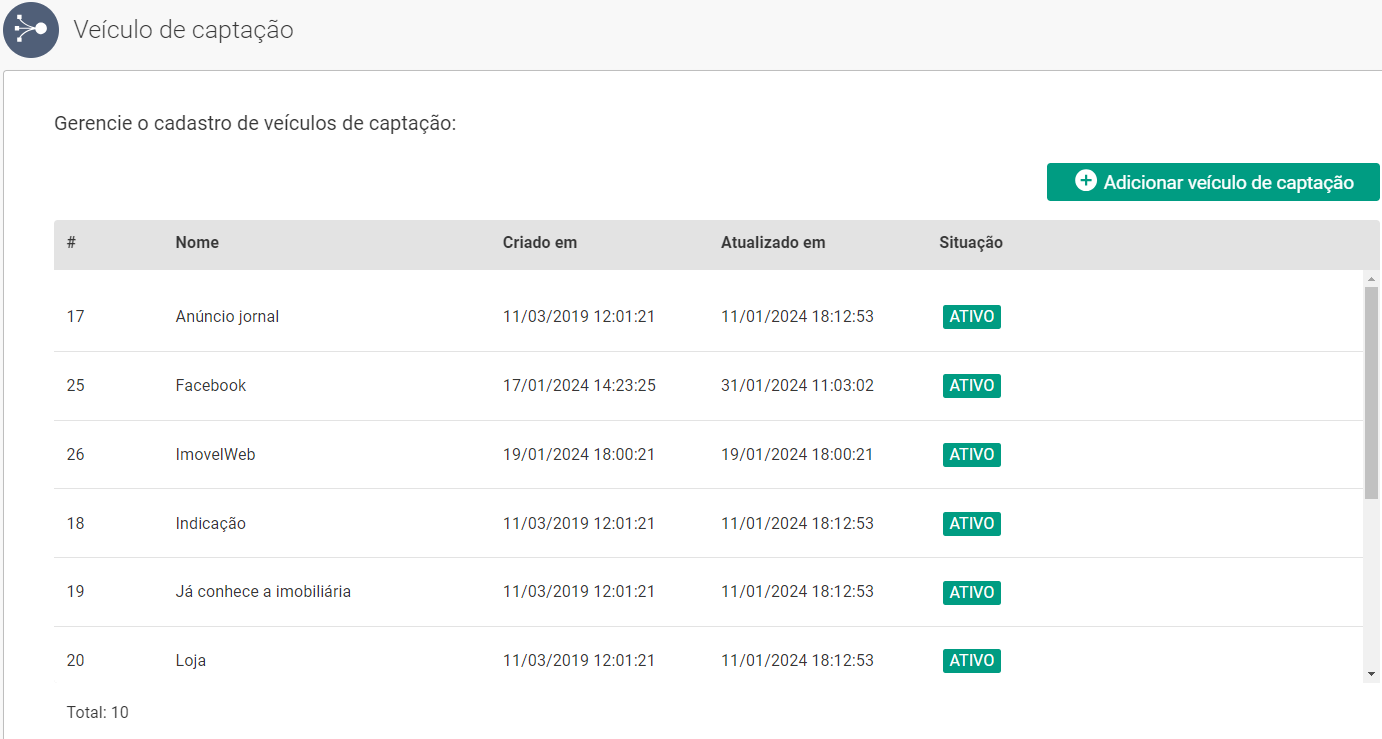Click the ATIVO badge in ImovelWeb row
The width and height of the screenshot is (1382, 739).
pos(971,455)
